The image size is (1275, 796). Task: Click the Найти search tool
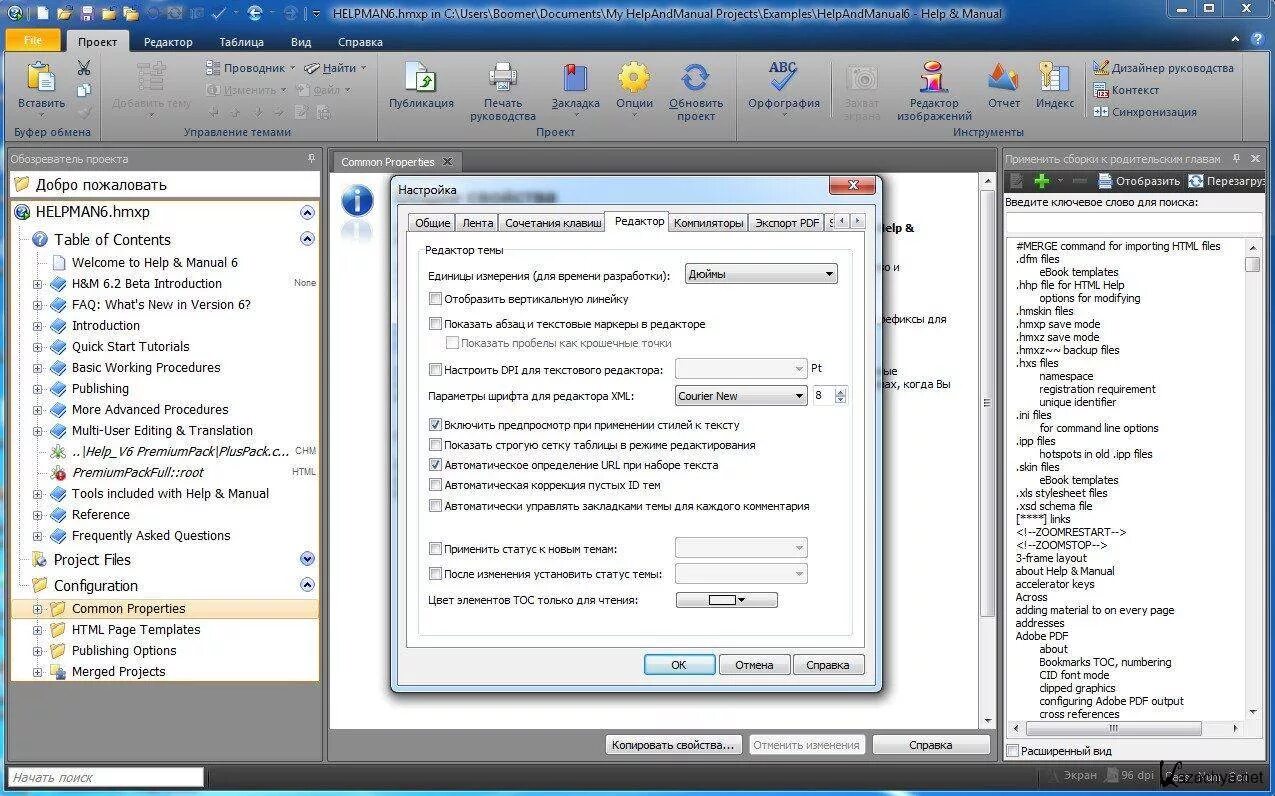pos(336,68)
